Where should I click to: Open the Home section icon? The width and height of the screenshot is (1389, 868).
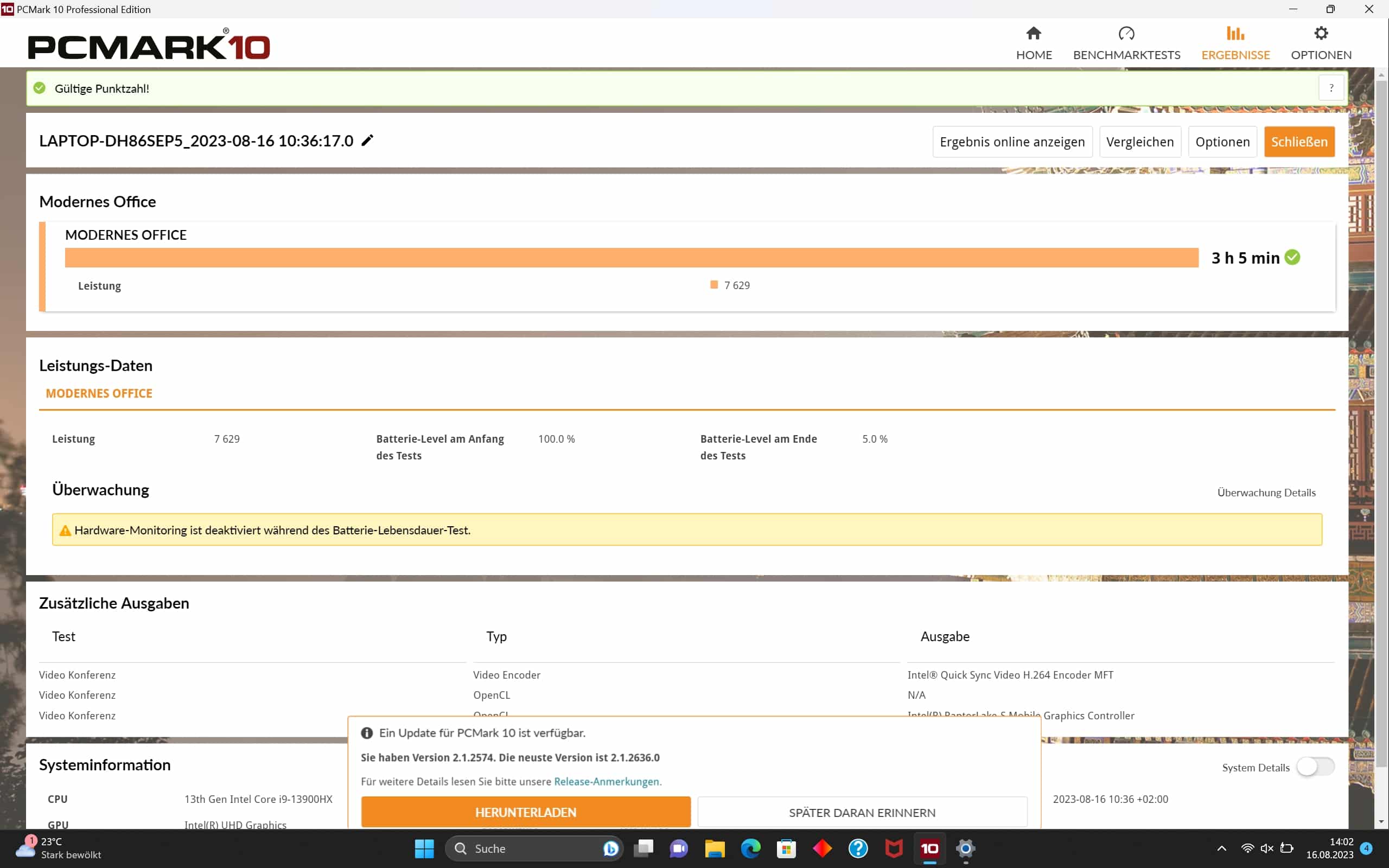[1033, 34]
